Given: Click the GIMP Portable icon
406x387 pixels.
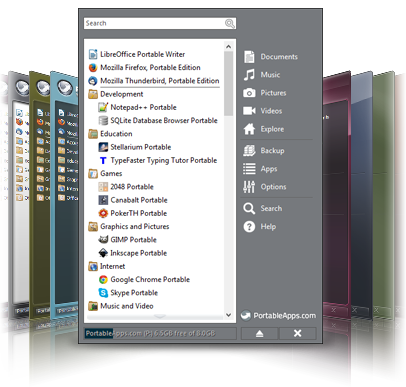Looking at the screenshot, I should (x=103, y=240).
